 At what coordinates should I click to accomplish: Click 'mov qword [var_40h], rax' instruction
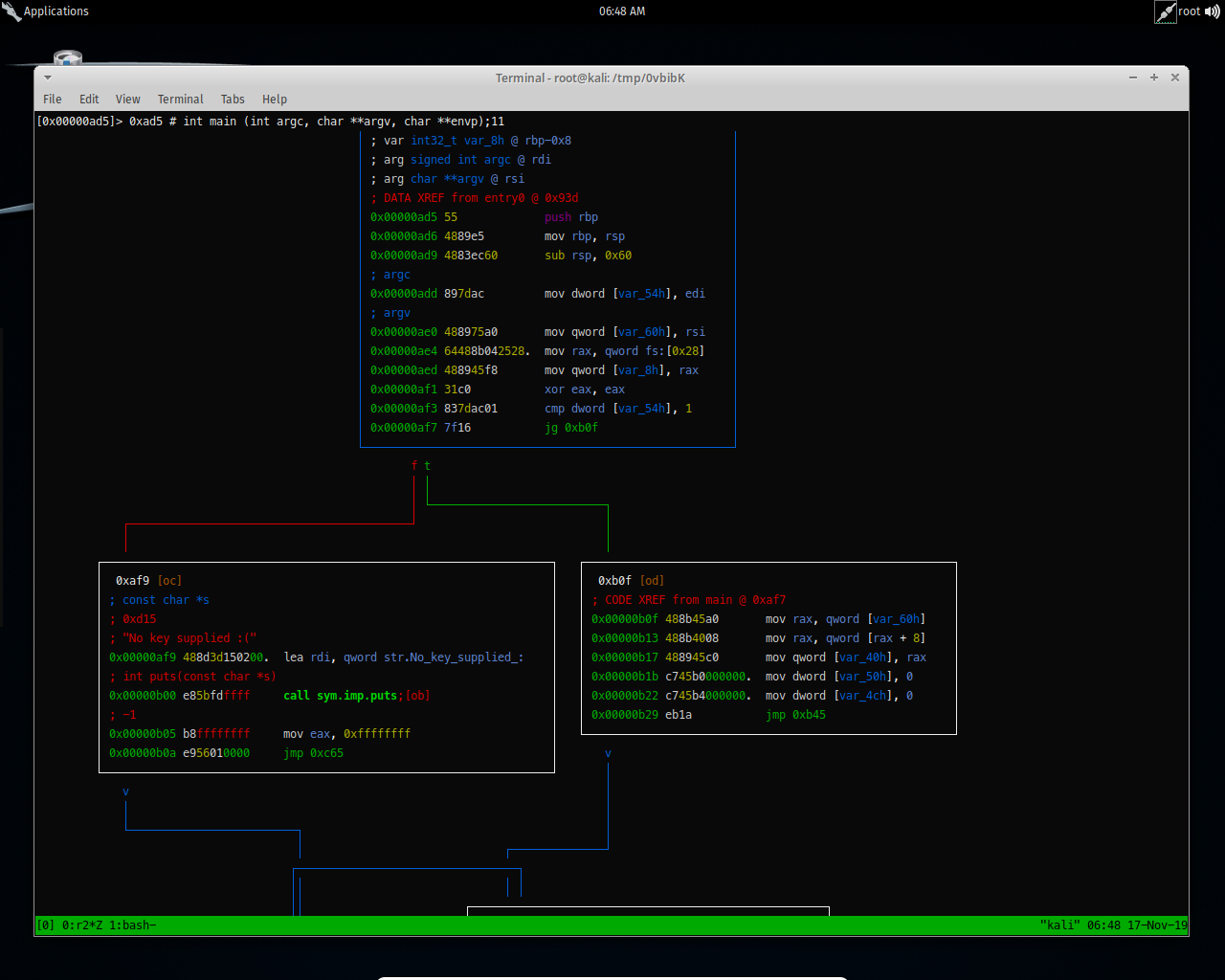coord(846,657)
